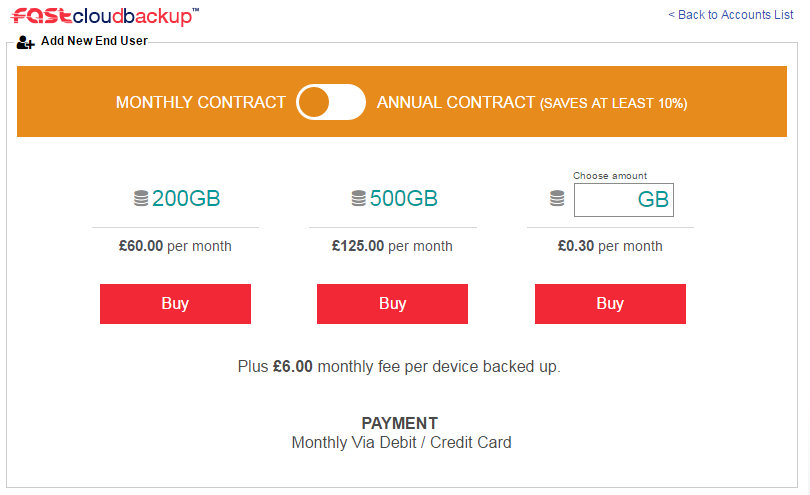Screen dimensions: 810x495
Task: Buy the custom GB amount plan
Action: click(x=610, y=304)
